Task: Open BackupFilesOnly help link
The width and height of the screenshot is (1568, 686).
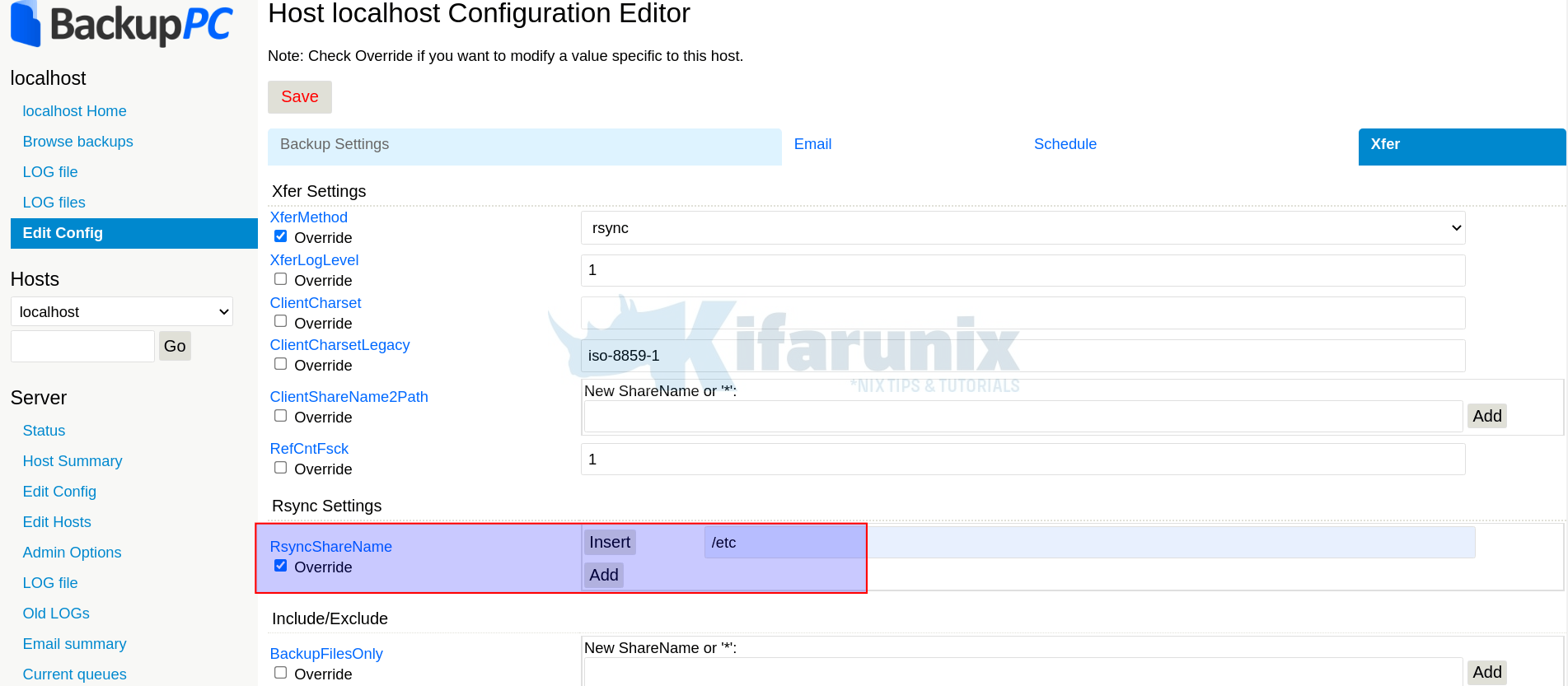Action: pos(326,654)
